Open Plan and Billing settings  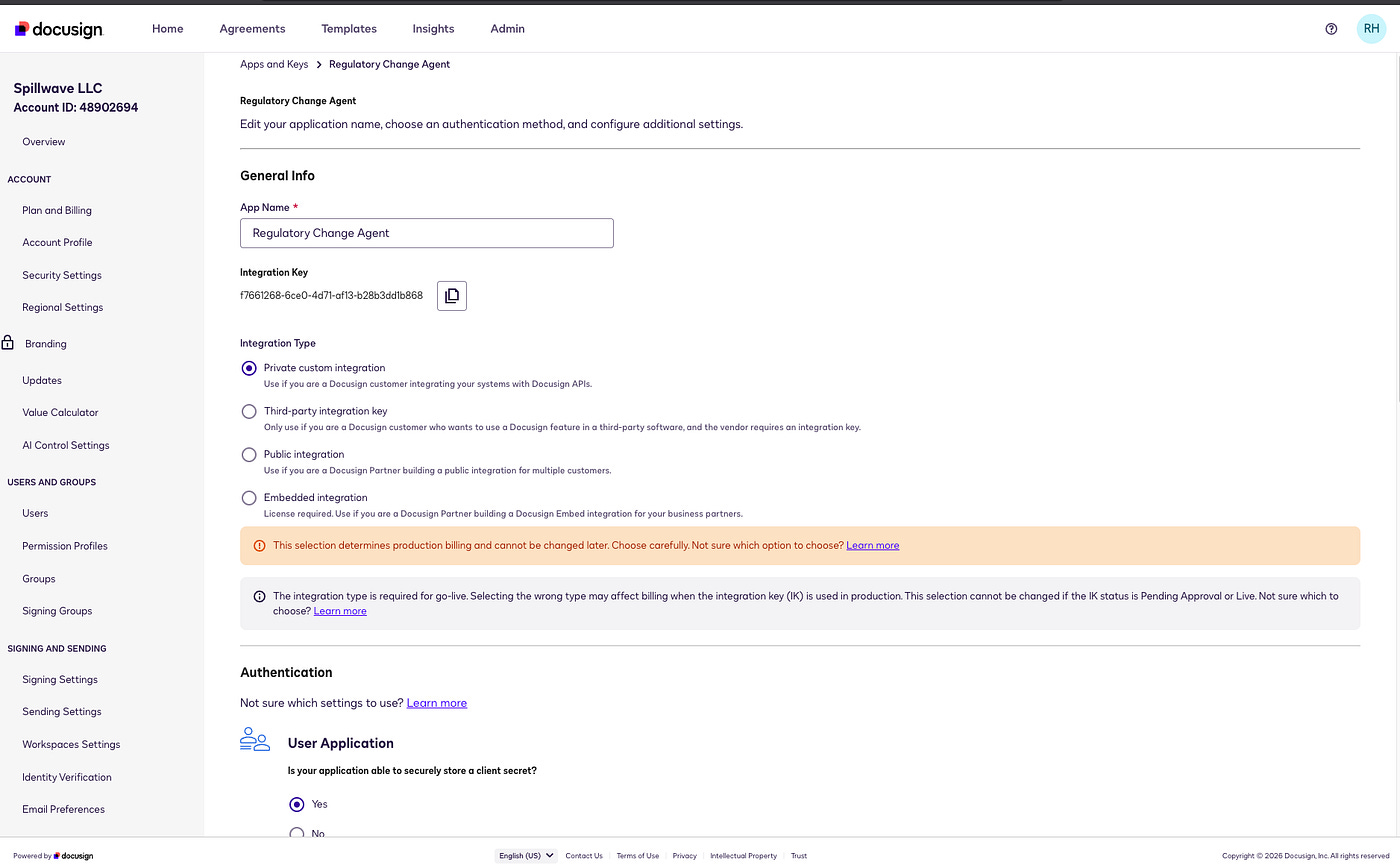[x=57, y=211]
